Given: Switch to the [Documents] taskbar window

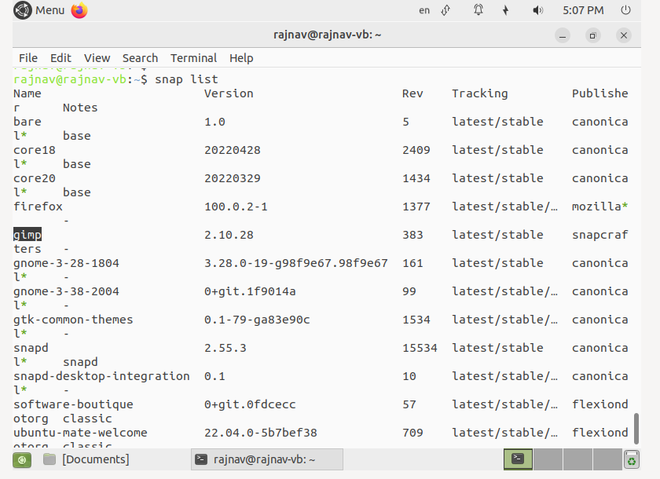Looking at the screenshot, I should [x=87, y=459].
